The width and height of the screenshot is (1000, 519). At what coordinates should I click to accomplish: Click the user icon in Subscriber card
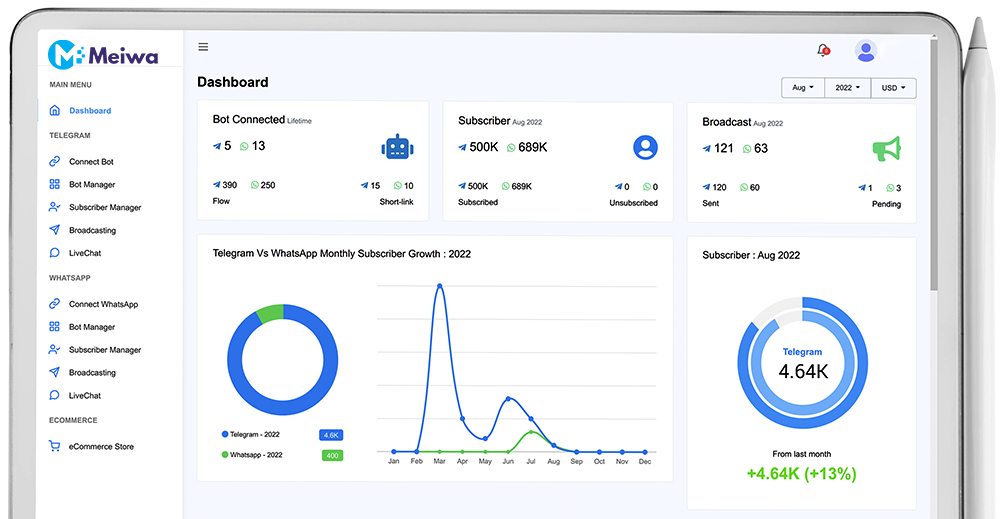coord(646,148)
